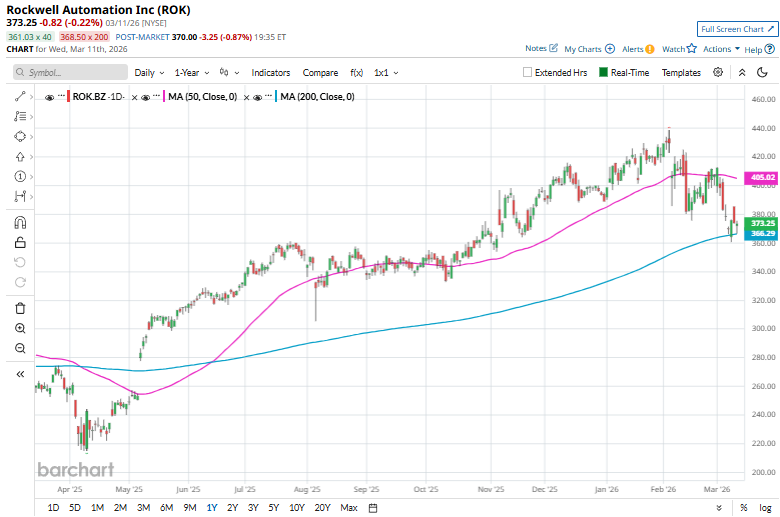Image resolution: width=780 pixels, height=517 pixels.
Task: Select the trend line drawing tool
Action: pos(20,96)
